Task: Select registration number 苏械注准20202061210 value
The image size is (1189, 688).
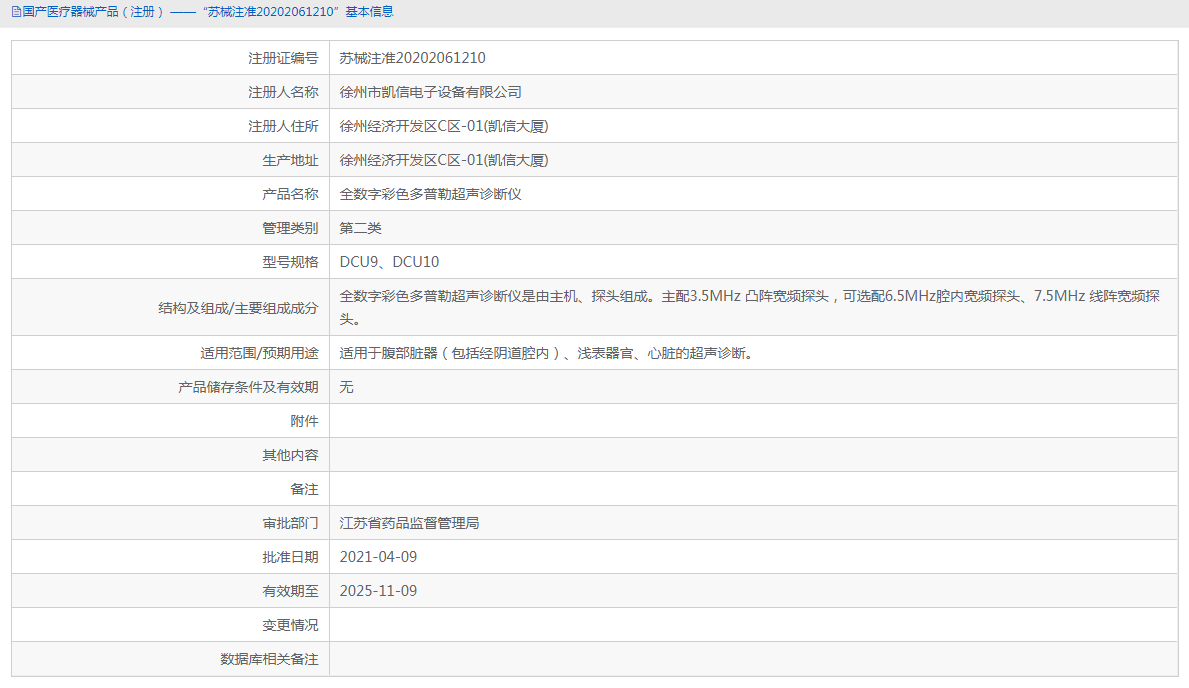Action: click(413, 58)
